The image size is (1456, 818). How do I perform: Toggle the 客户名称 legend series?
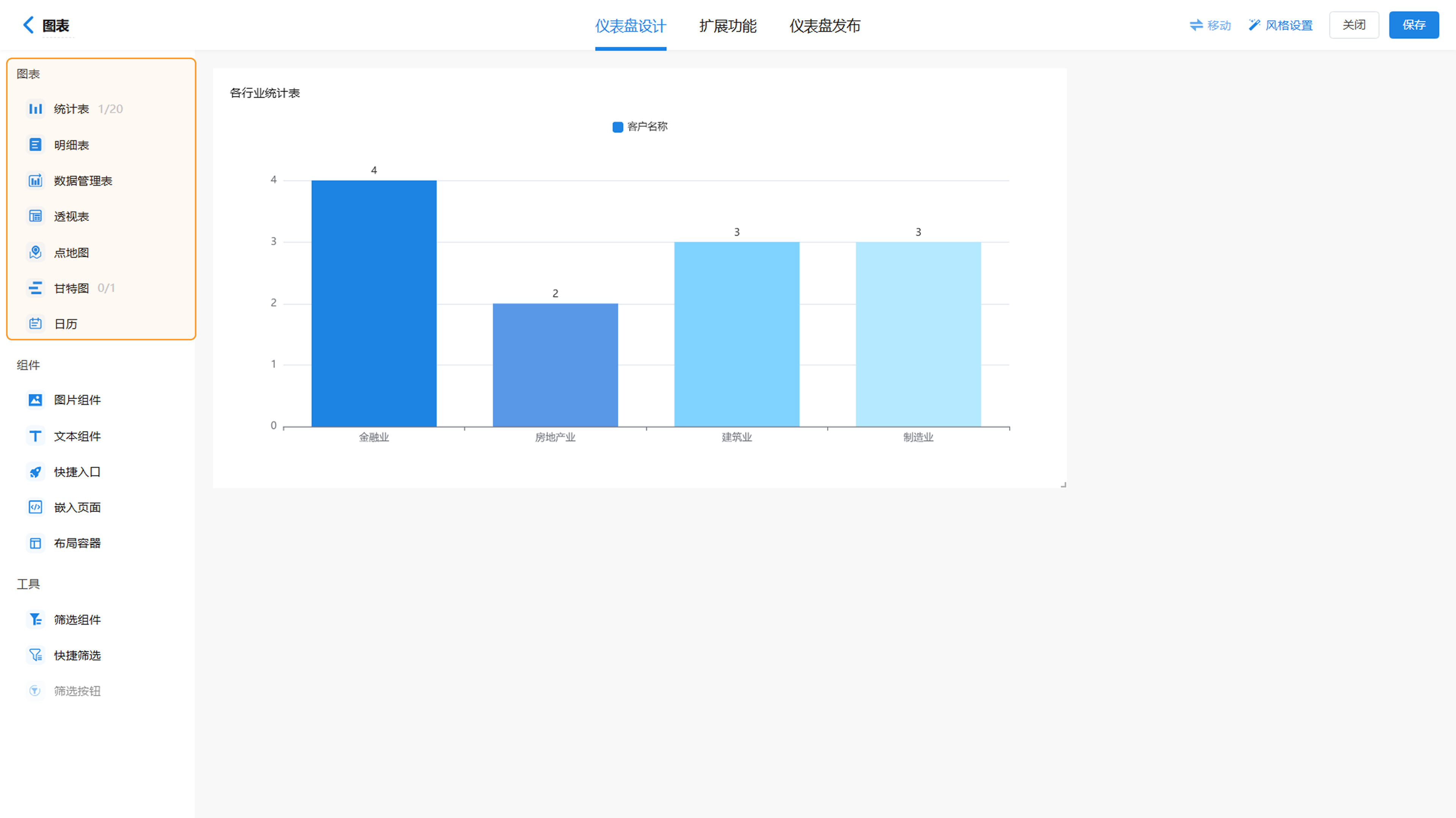(x=640, y=127)
